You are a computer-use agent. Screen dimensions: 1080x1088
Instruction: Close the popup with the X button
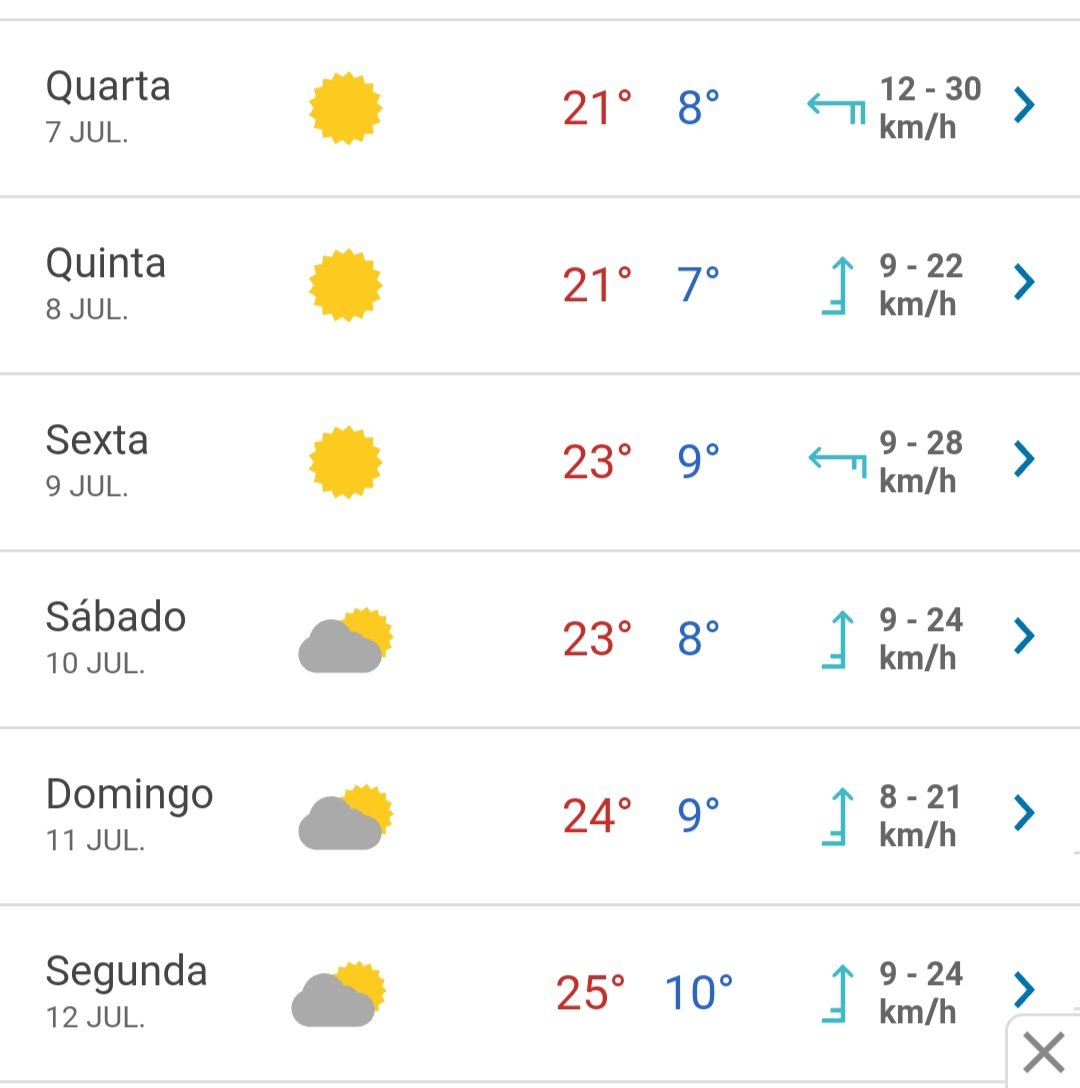pos(1043,1052)
